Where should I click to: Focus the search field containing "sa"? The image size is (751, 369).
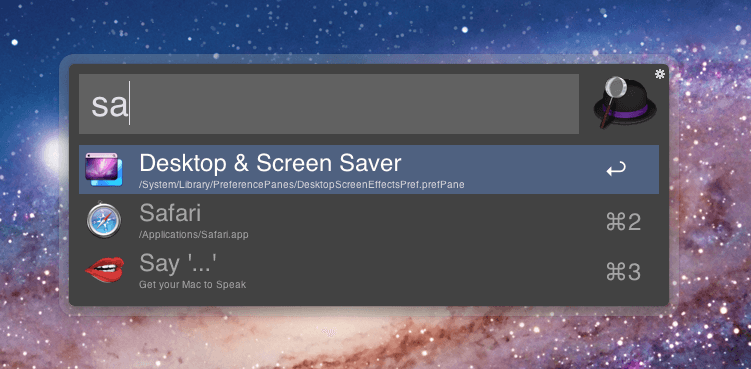point(329,104)
